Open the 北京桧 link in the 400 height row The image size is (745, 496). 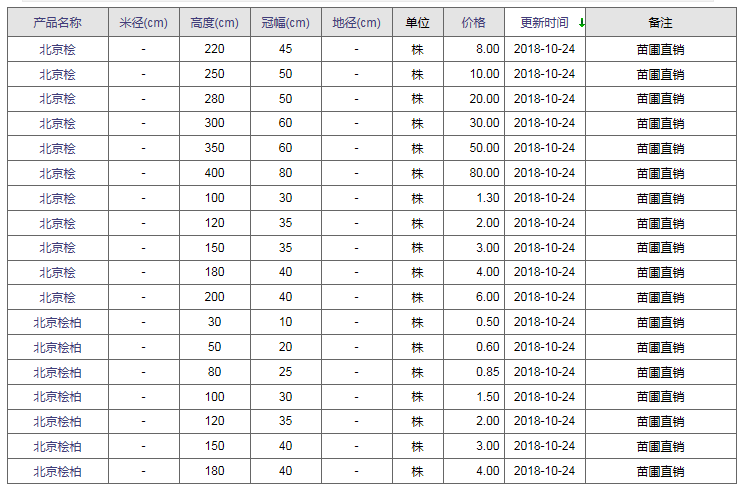point(57,173)
